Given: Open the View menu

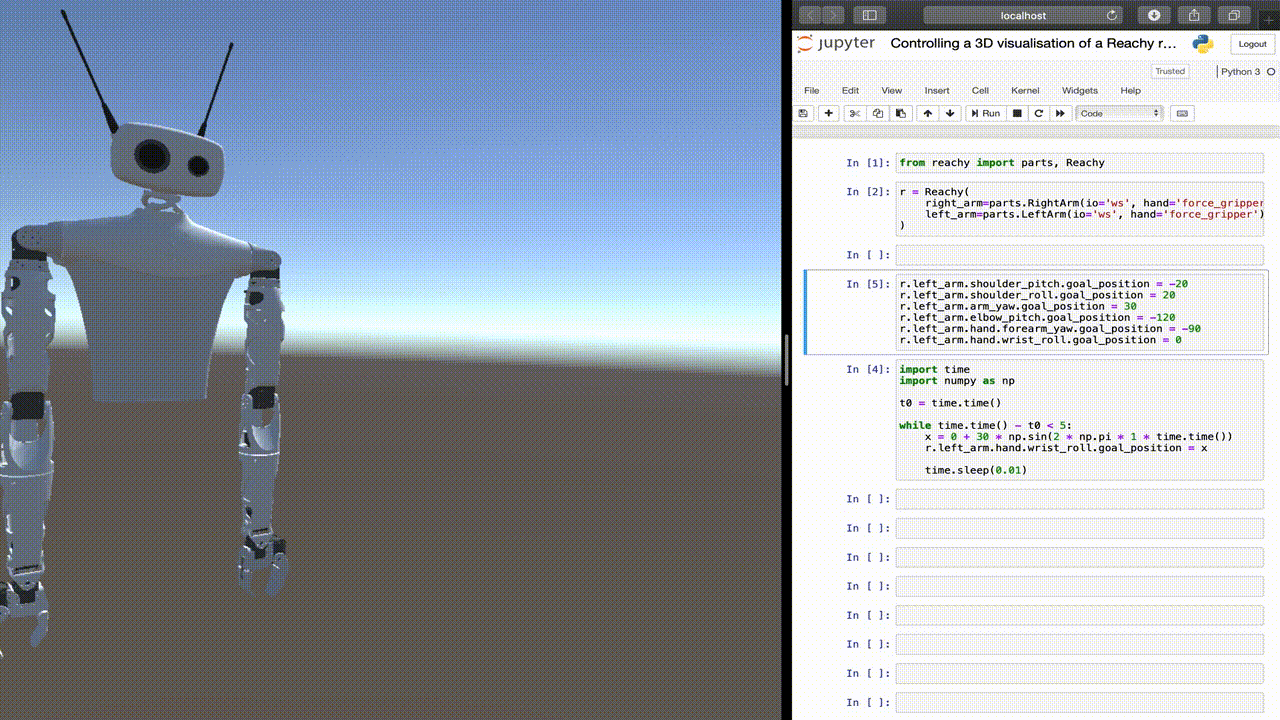Looking at the screenshot, I should pos(891,90).
